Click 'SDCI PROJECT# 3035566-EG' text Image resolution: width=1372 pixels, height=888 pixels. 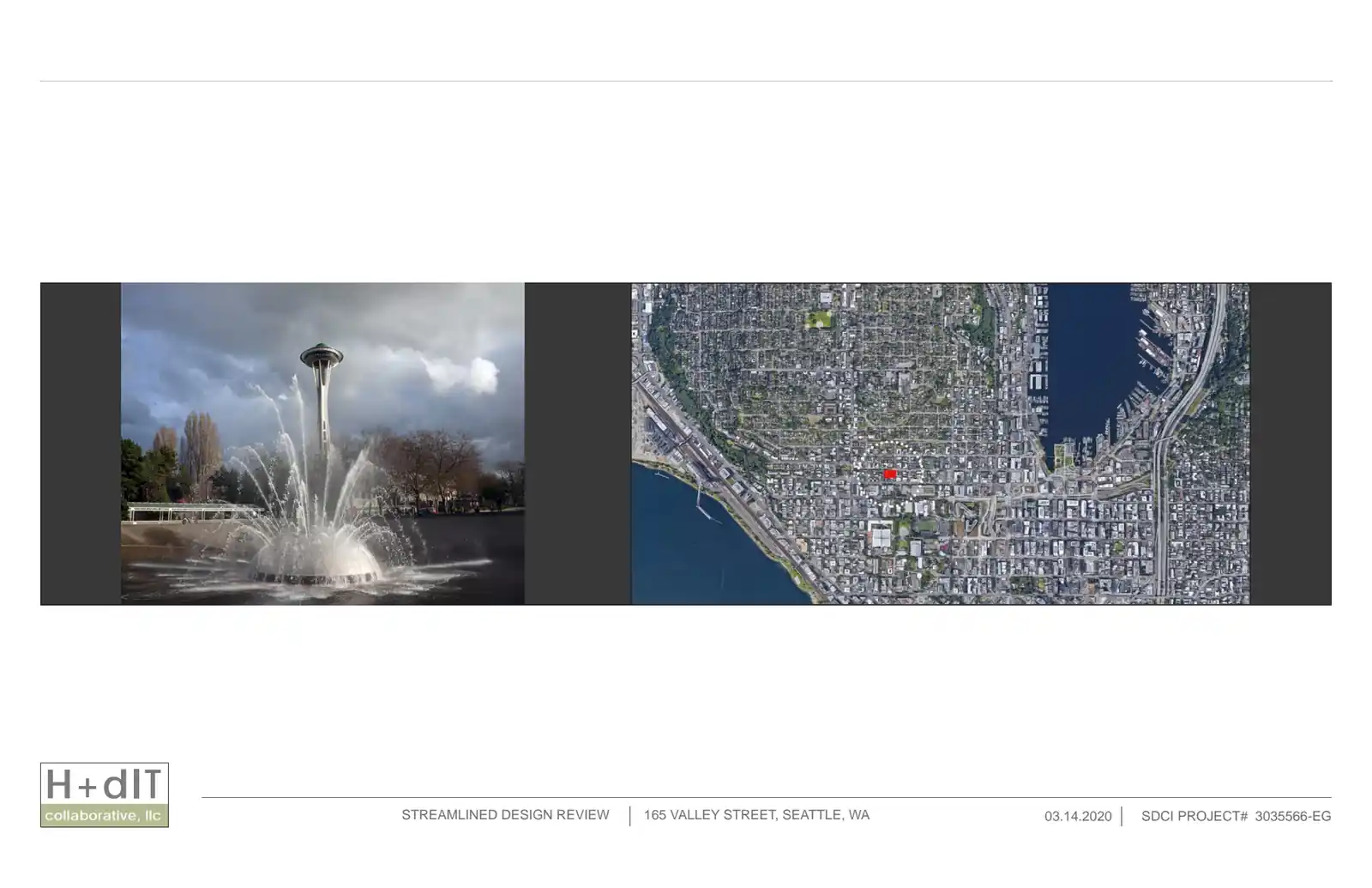pyautogui.click(x=1236, y=816)
